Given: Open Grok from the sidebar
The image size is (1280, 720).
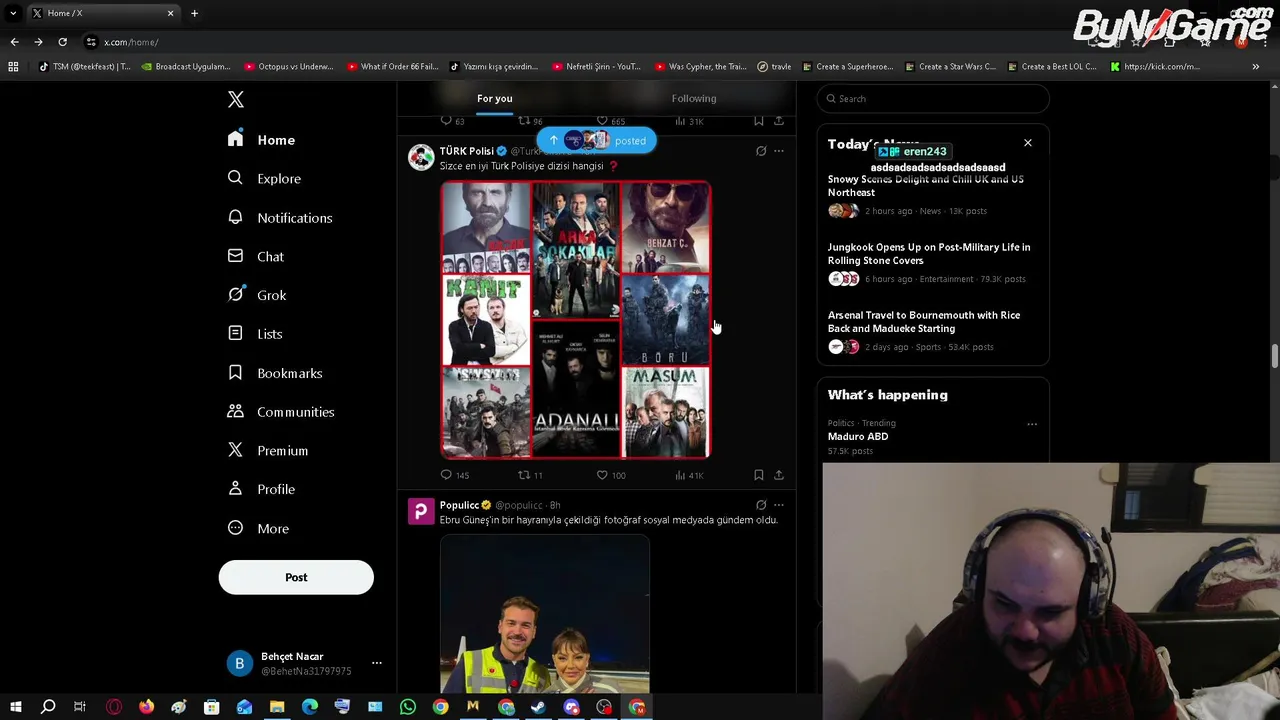Looking at the screenshot, I should click(x=258, y=295).
